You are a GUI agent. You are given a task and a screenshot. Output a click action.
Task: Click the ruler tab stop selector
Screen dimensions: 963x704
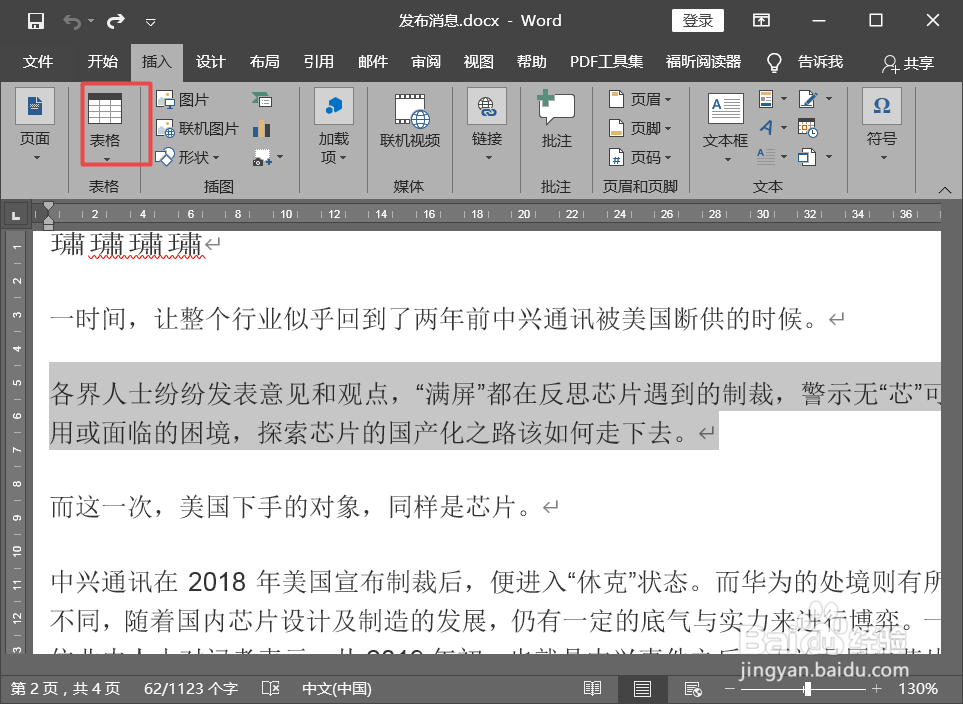tap(15, 215)
